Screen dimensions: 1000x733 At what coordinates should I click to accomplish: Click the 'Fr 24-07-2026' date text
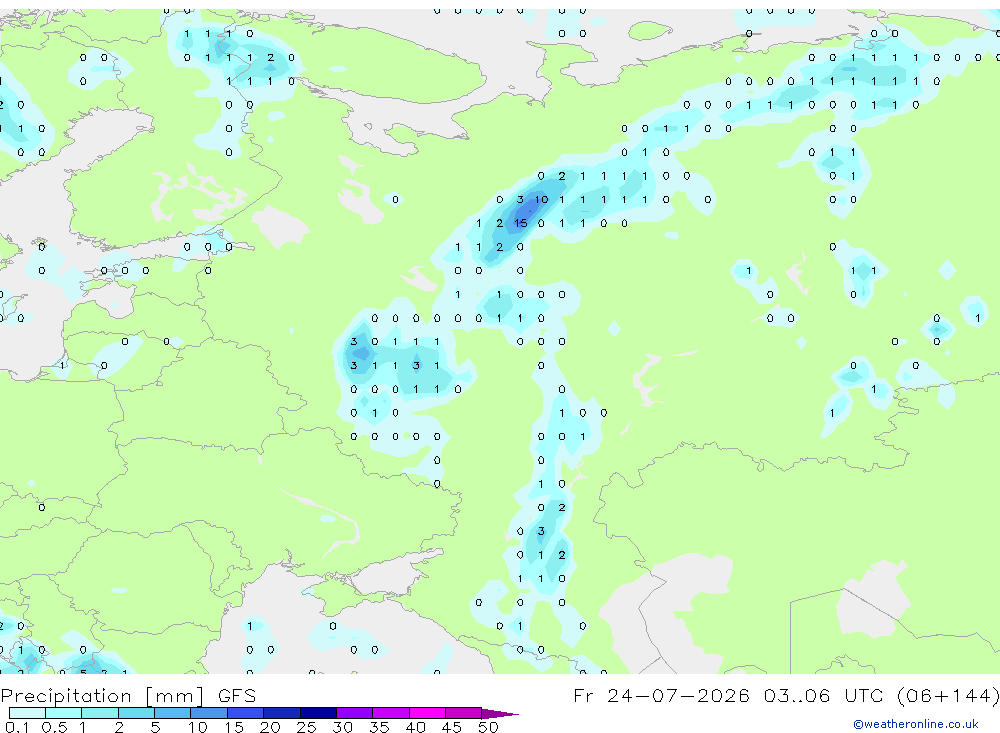pos(661,695)
